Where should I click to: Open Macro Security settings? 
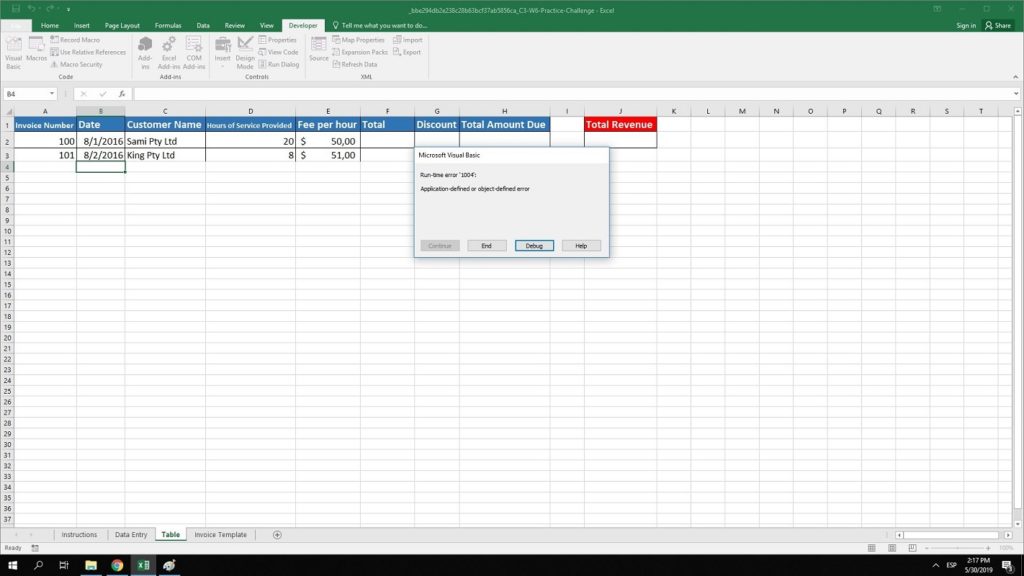[80, 63]
